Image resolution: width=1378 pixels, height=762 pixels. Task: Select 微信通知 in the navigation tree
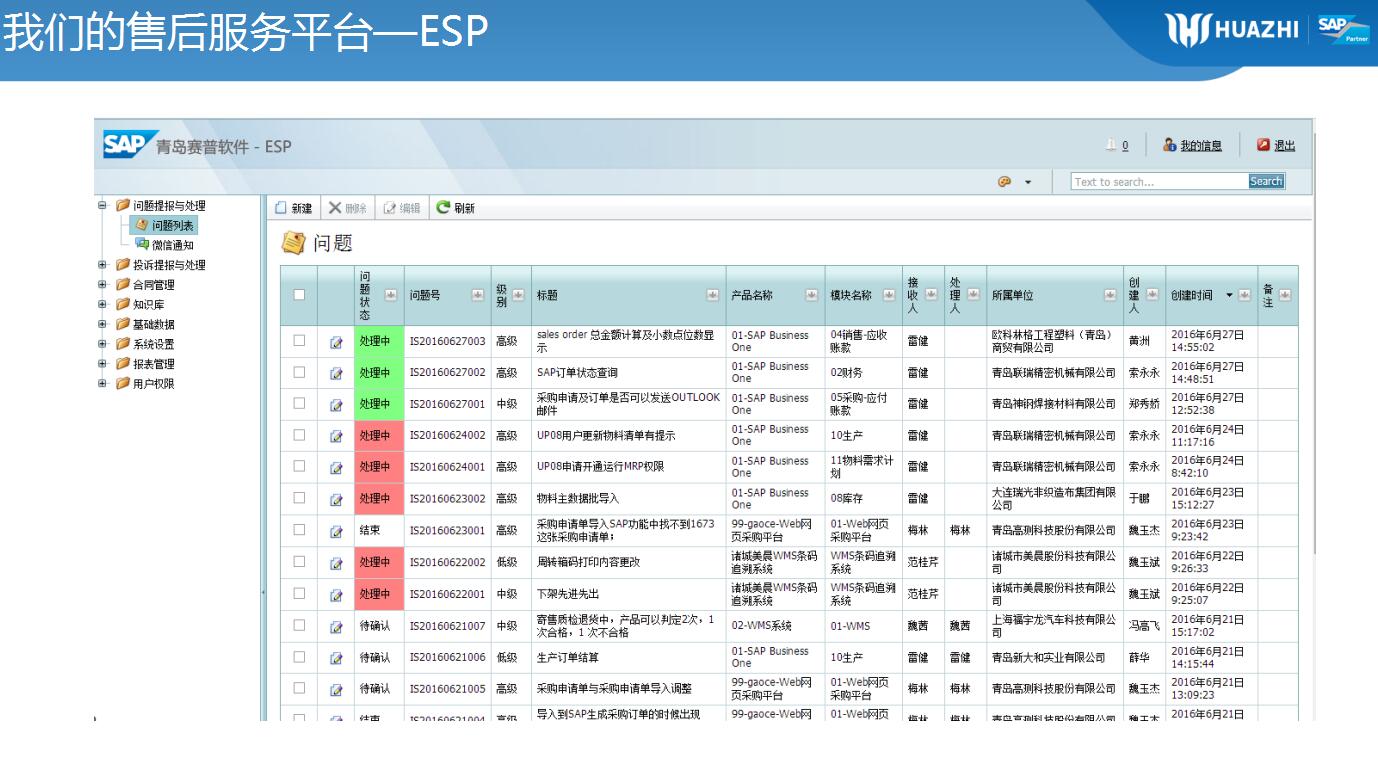click(172, 245)
